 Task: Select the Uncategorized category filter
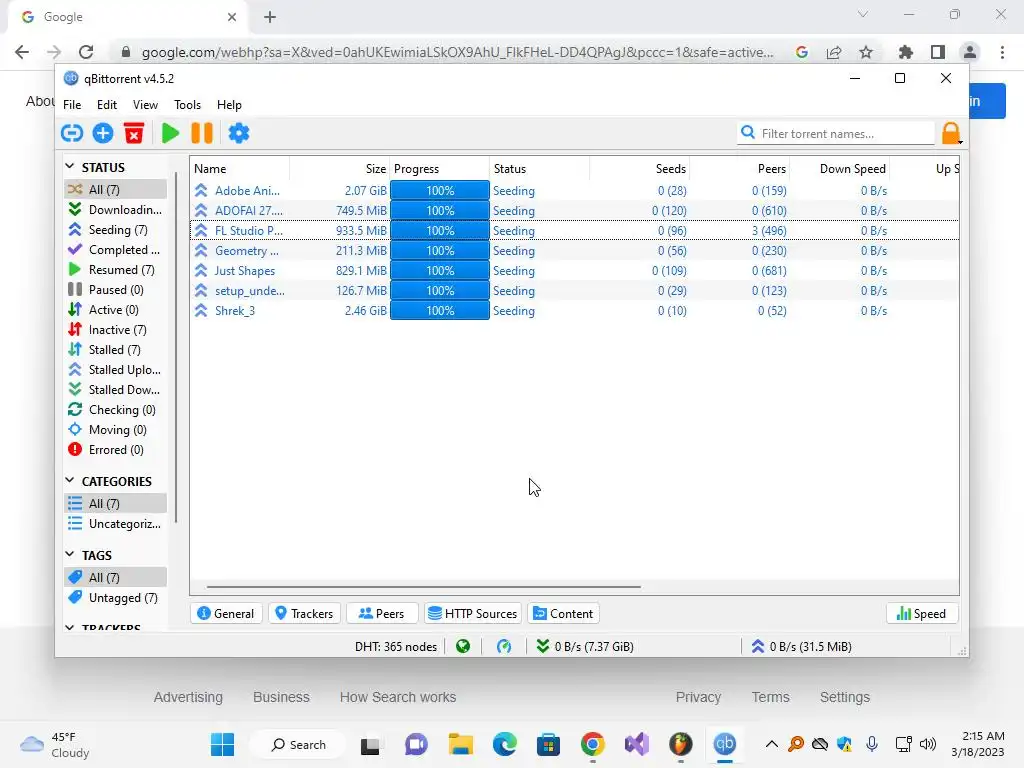(115, 524)
